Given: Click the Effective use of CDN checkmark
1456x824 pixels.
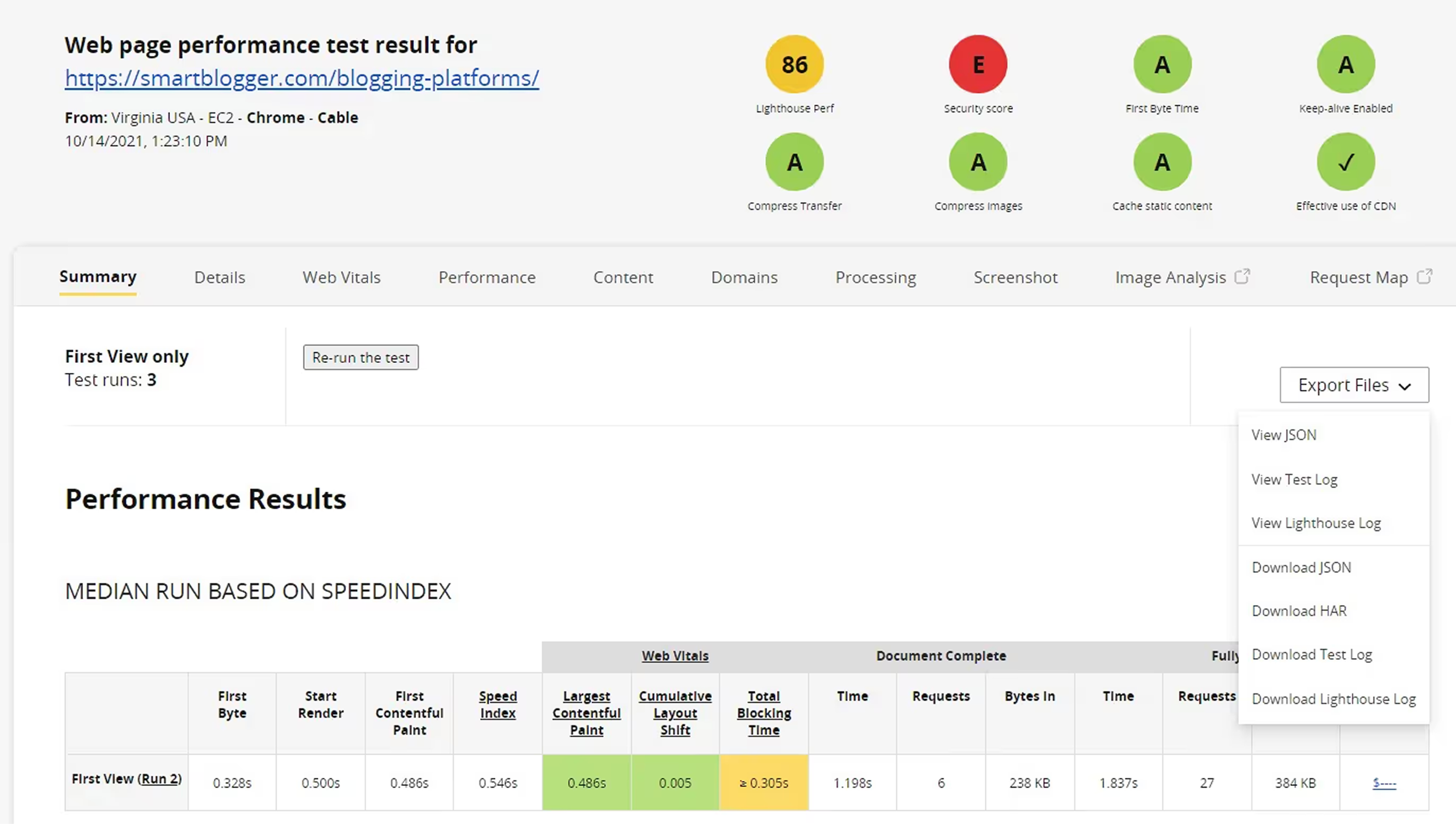Looking at the screenshot, I should coord(1345,162).
